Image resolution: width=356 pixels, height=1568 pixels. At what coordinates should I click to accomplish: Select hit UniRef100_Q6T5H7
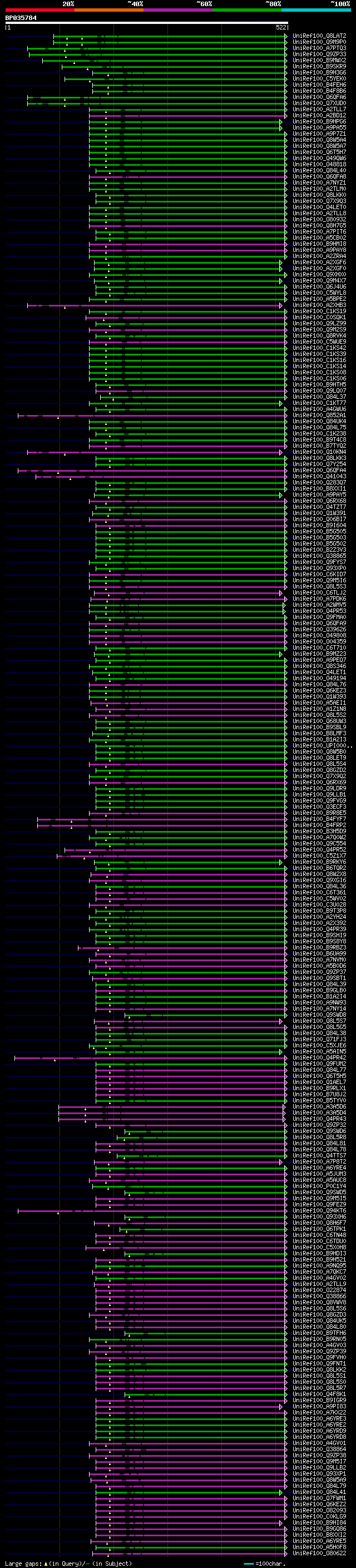[x=319, y=152]
